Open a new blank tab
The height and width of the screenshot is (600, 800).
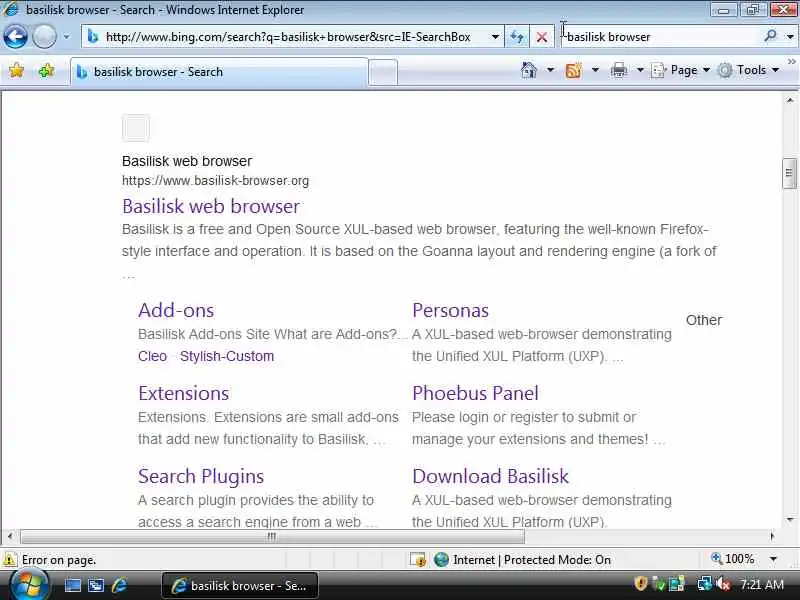[383, 72]
